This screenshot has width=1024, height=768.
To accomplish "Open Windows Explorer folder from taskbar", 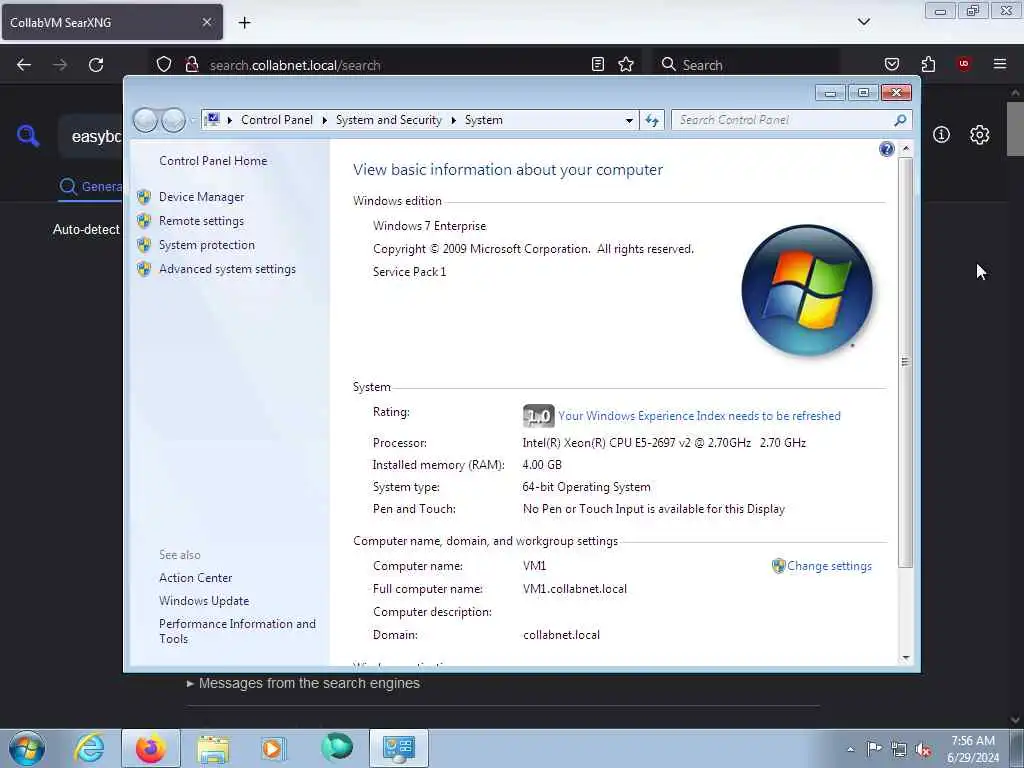I will tap(213, 748).
